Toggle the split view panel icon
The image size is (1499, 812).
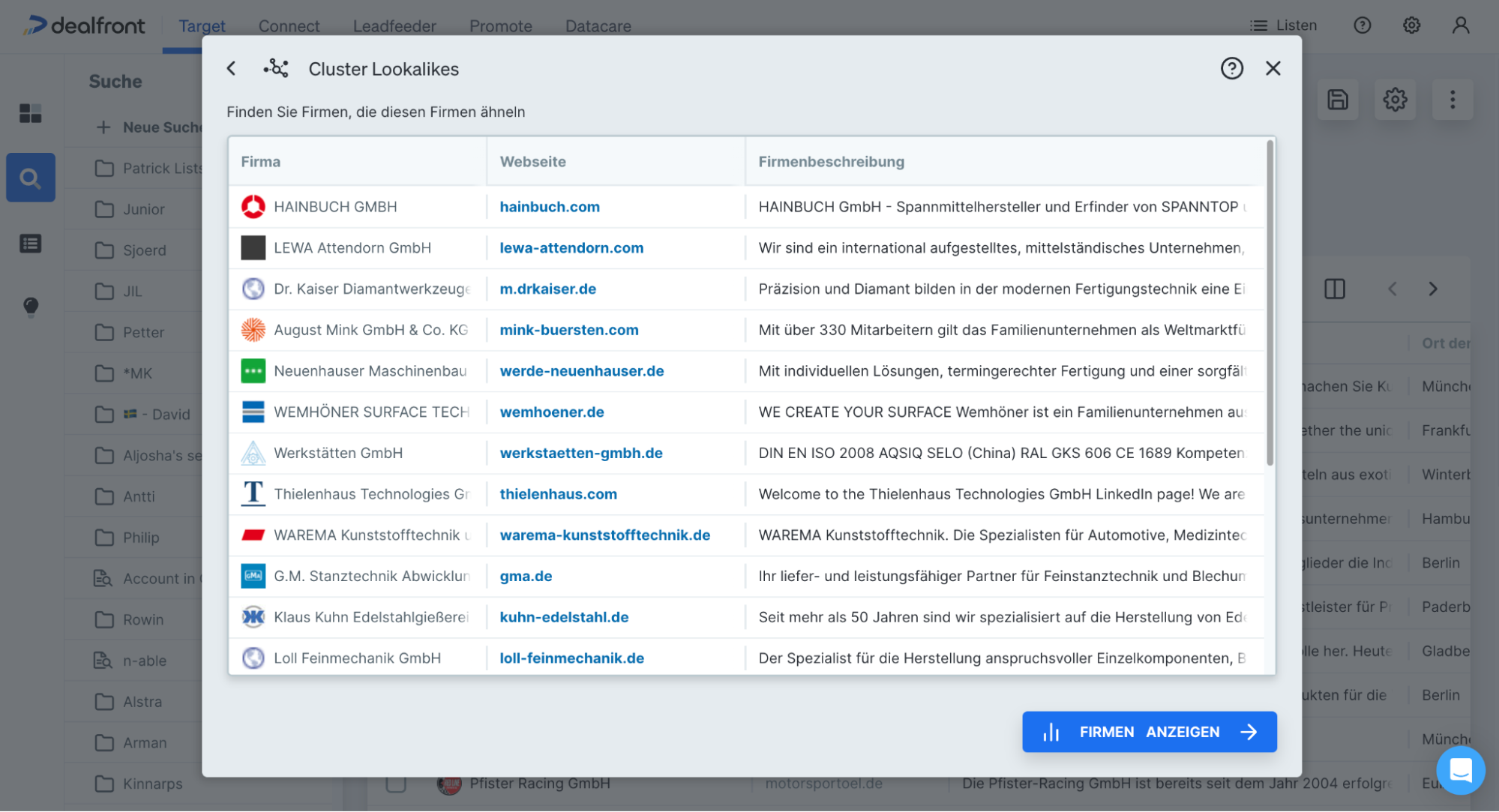(x=1334, y=289)
